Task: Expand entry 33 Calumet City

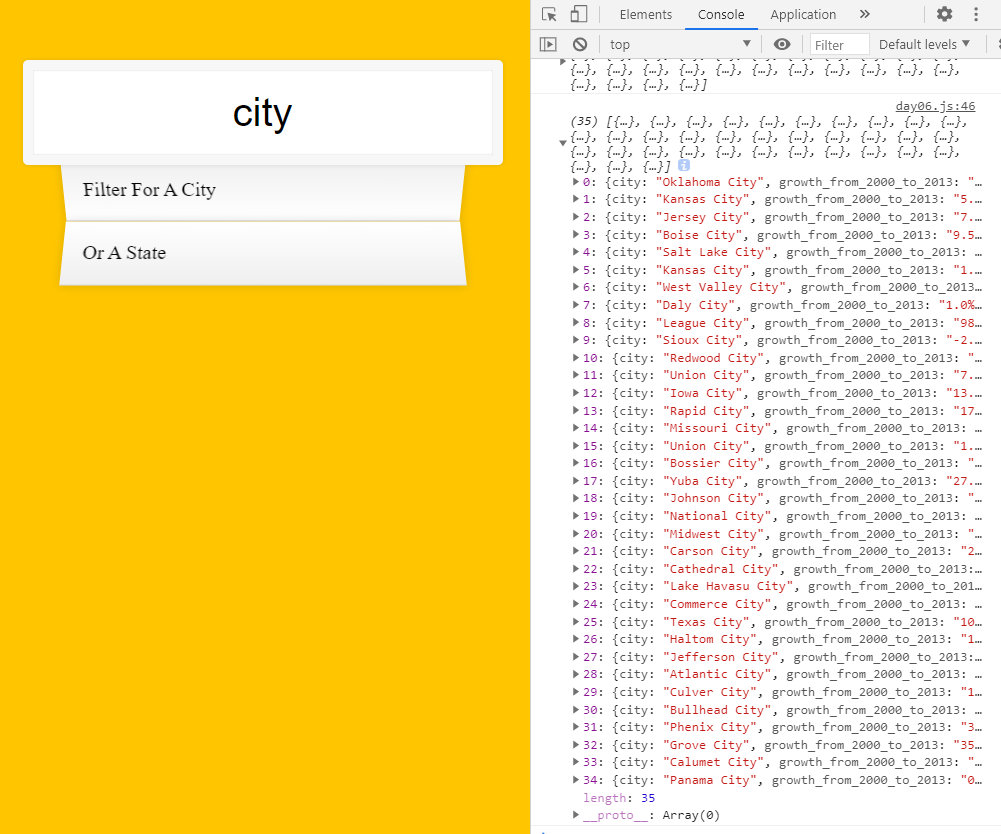Action: (x=576, y=763)
